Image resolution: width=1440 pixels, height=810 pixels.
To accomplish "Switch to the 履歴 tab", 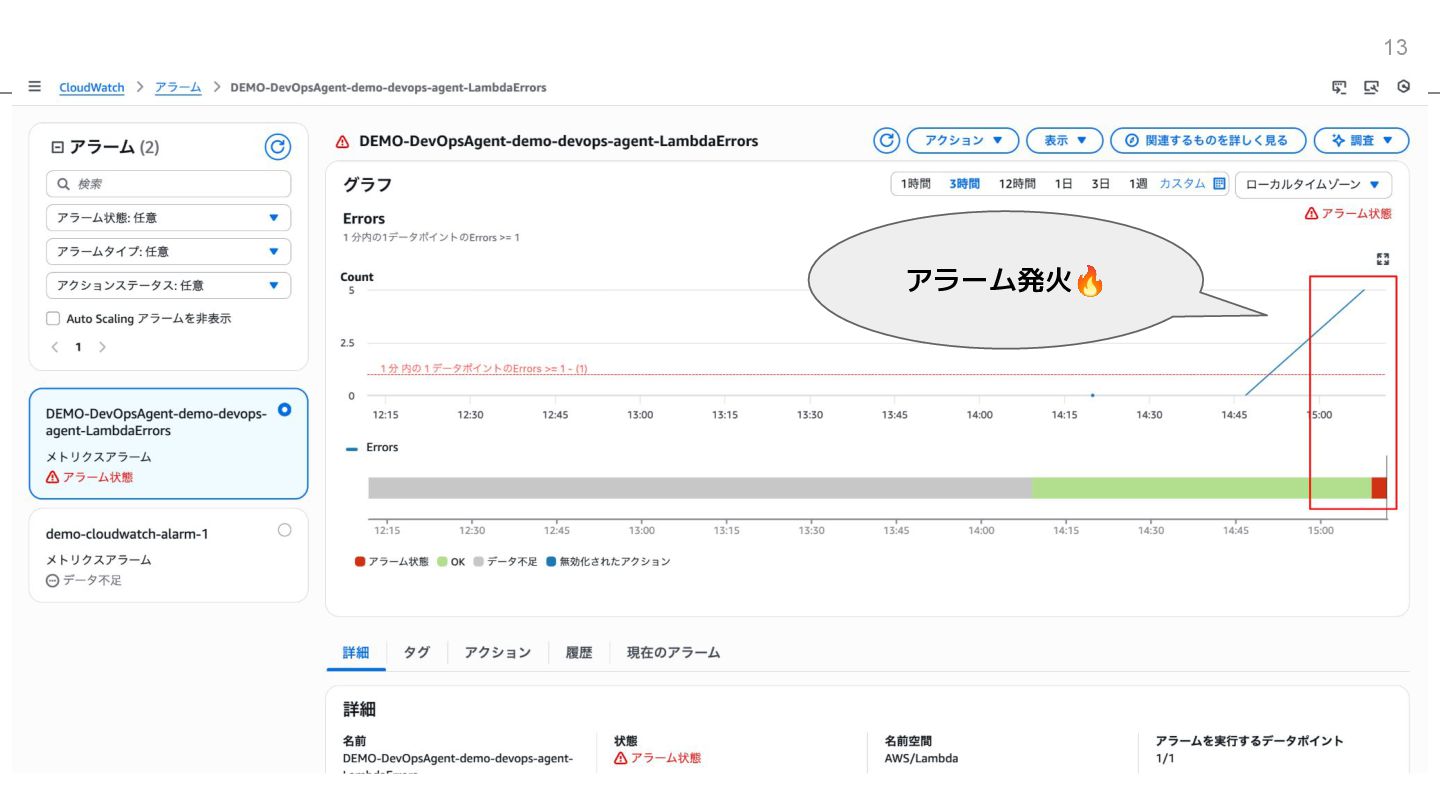I will tap(579, 652).
